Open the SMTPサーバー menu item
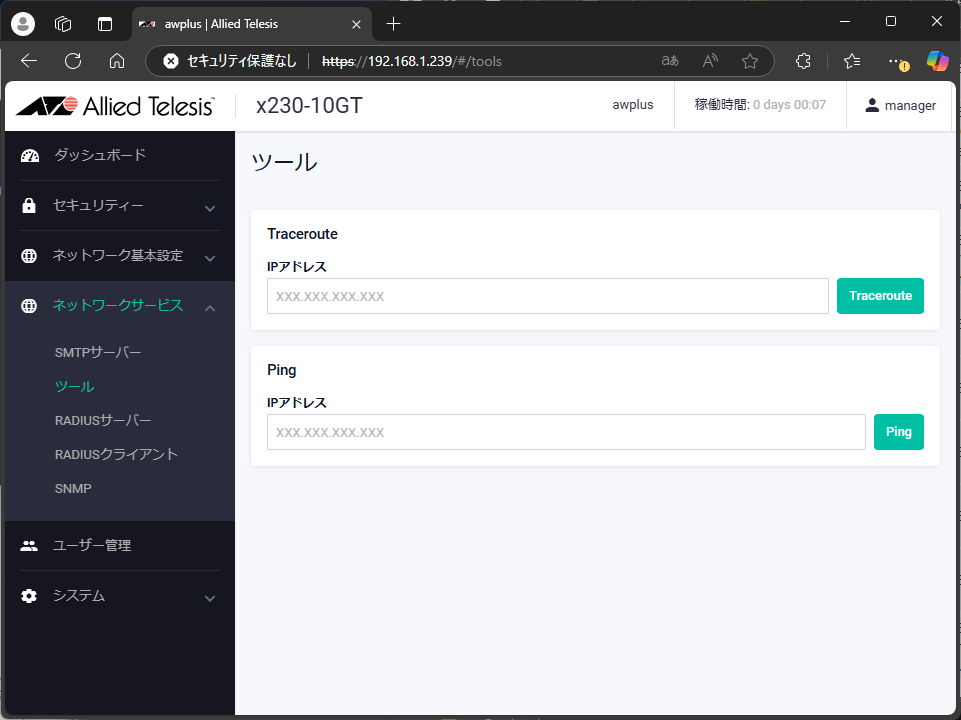The image size is (961, 720). (98, 353)
